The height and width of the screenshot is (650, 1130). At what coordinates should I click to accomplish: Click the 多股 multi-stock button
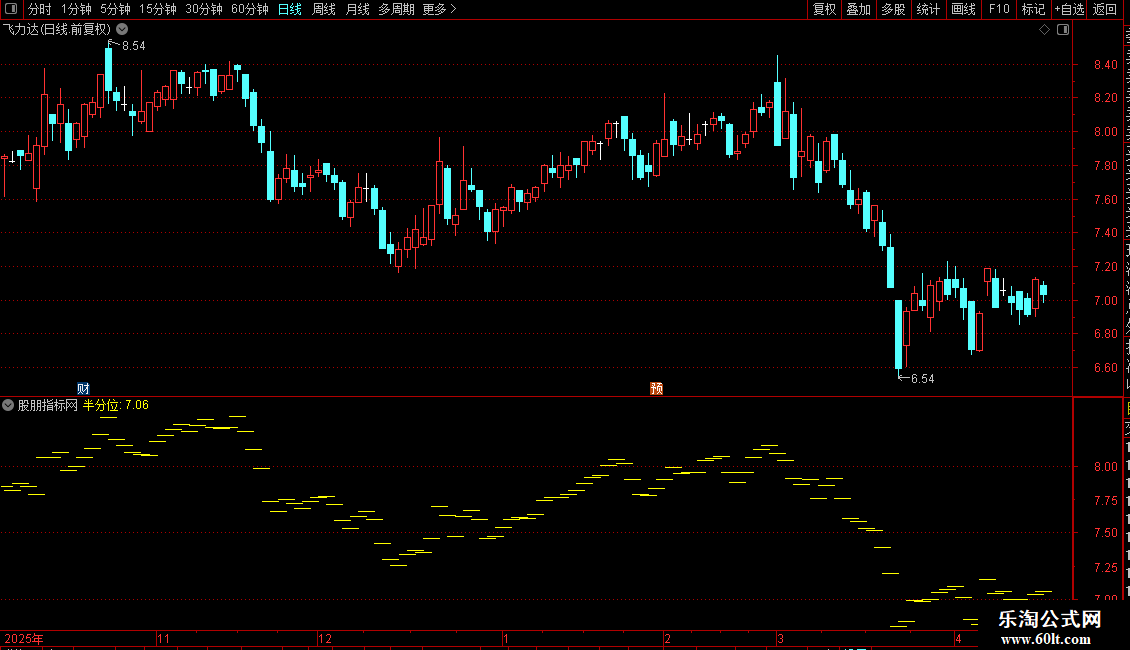(x=894, y=9)
